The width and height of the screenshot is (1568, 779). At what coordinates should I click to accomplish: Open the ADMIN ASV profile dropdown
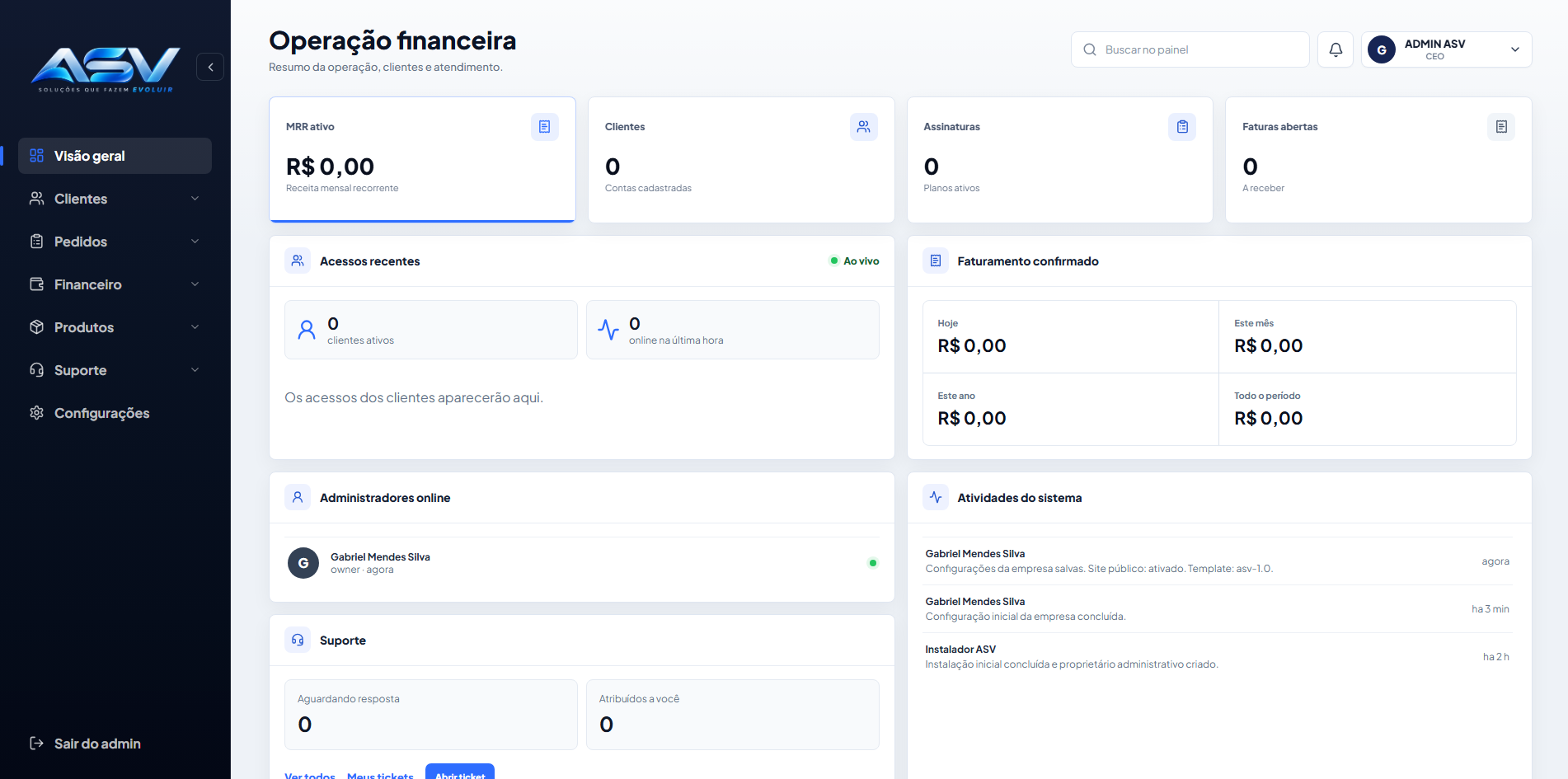1447,49
